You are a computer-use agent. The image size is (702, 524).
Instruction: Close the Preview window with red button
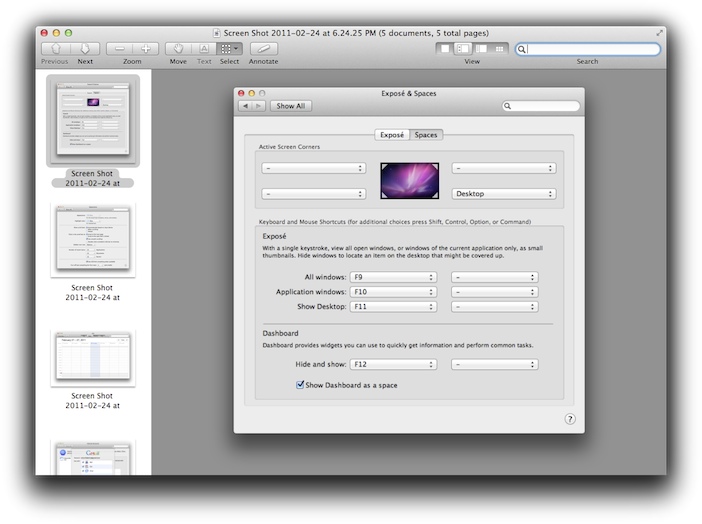click(44, 33)
